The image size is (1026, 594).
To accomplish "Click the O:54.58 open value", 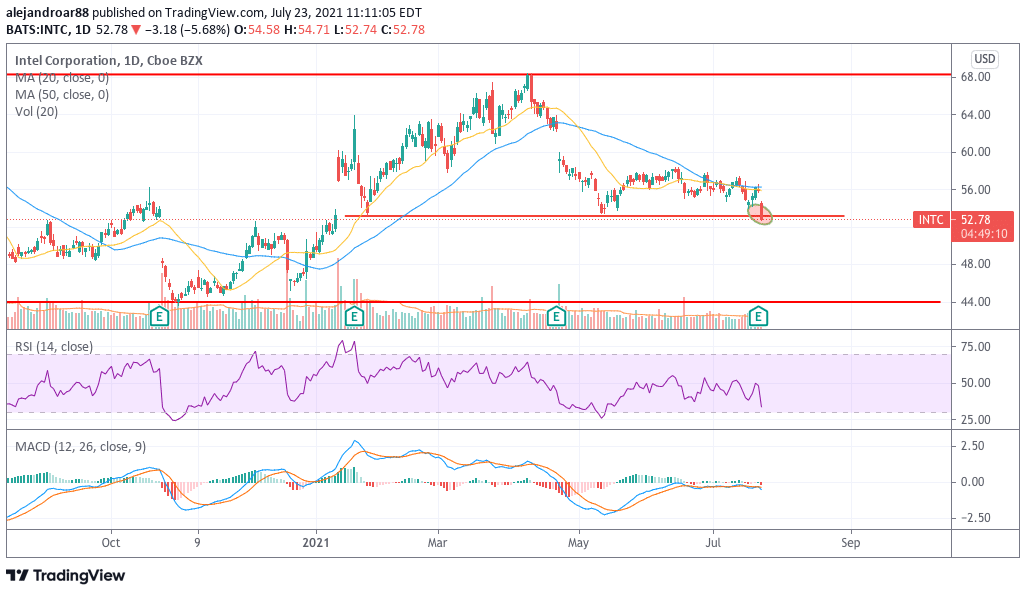I will coord(256,29).
